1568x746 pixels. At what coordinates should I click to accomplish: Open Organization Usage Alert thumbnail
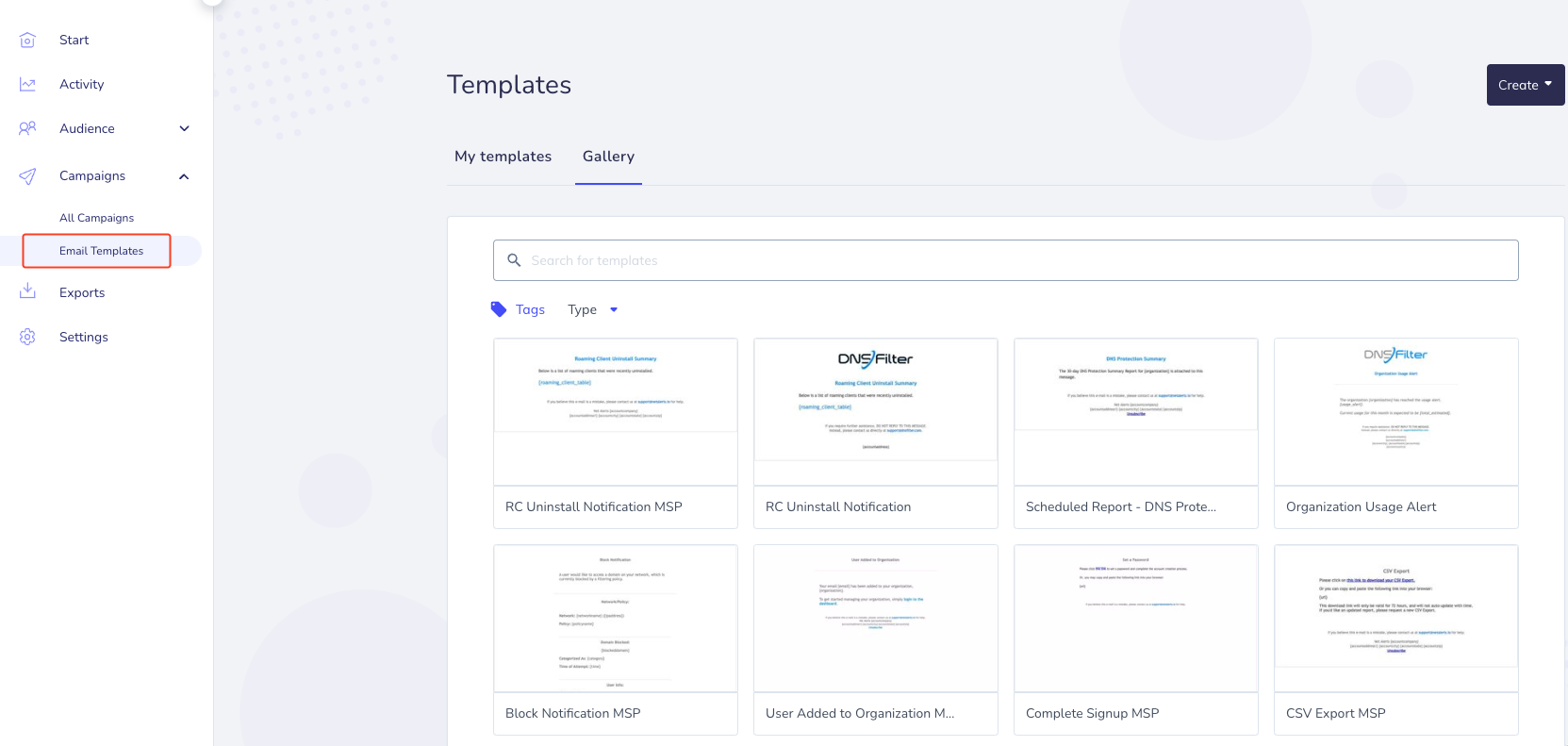(x=1396, y=412)
